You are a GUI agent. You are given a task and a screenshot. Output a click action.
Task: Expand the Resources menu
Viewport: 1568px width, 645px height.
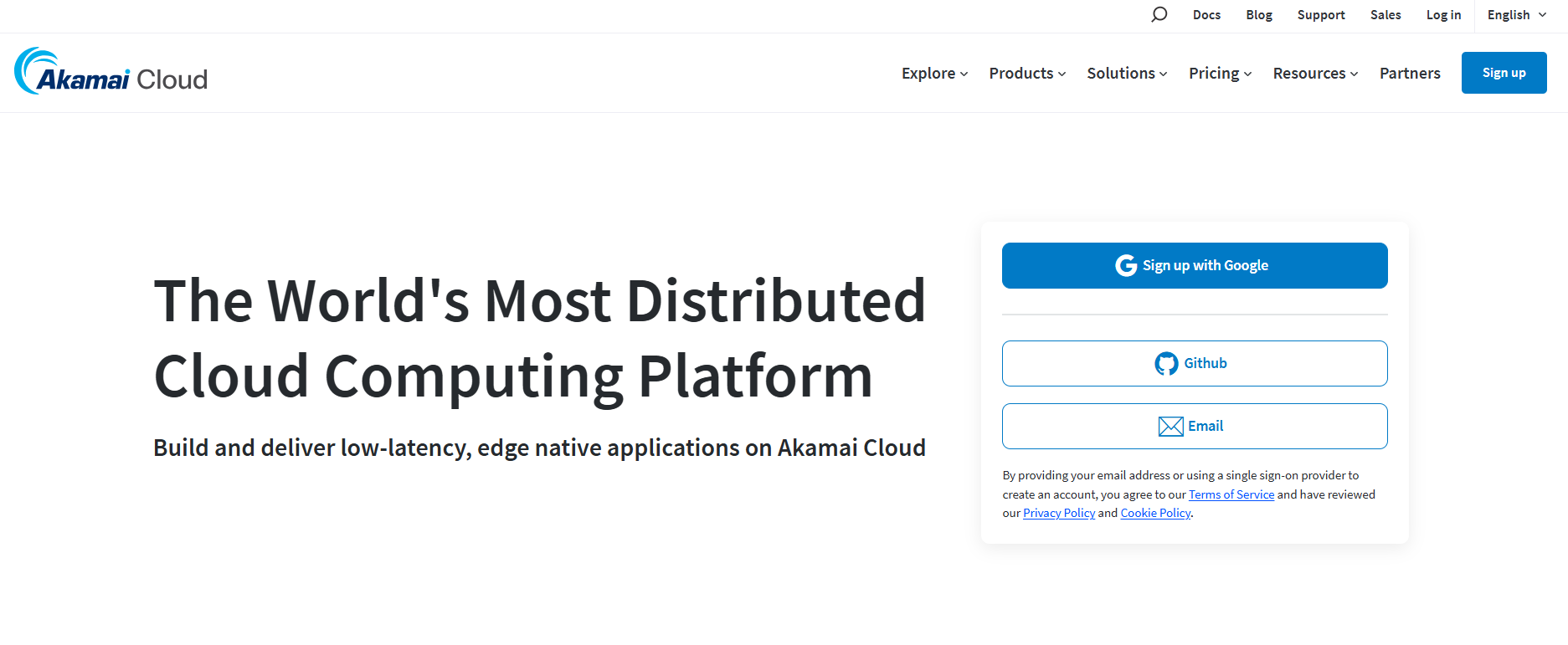[x=1315, y=74]
